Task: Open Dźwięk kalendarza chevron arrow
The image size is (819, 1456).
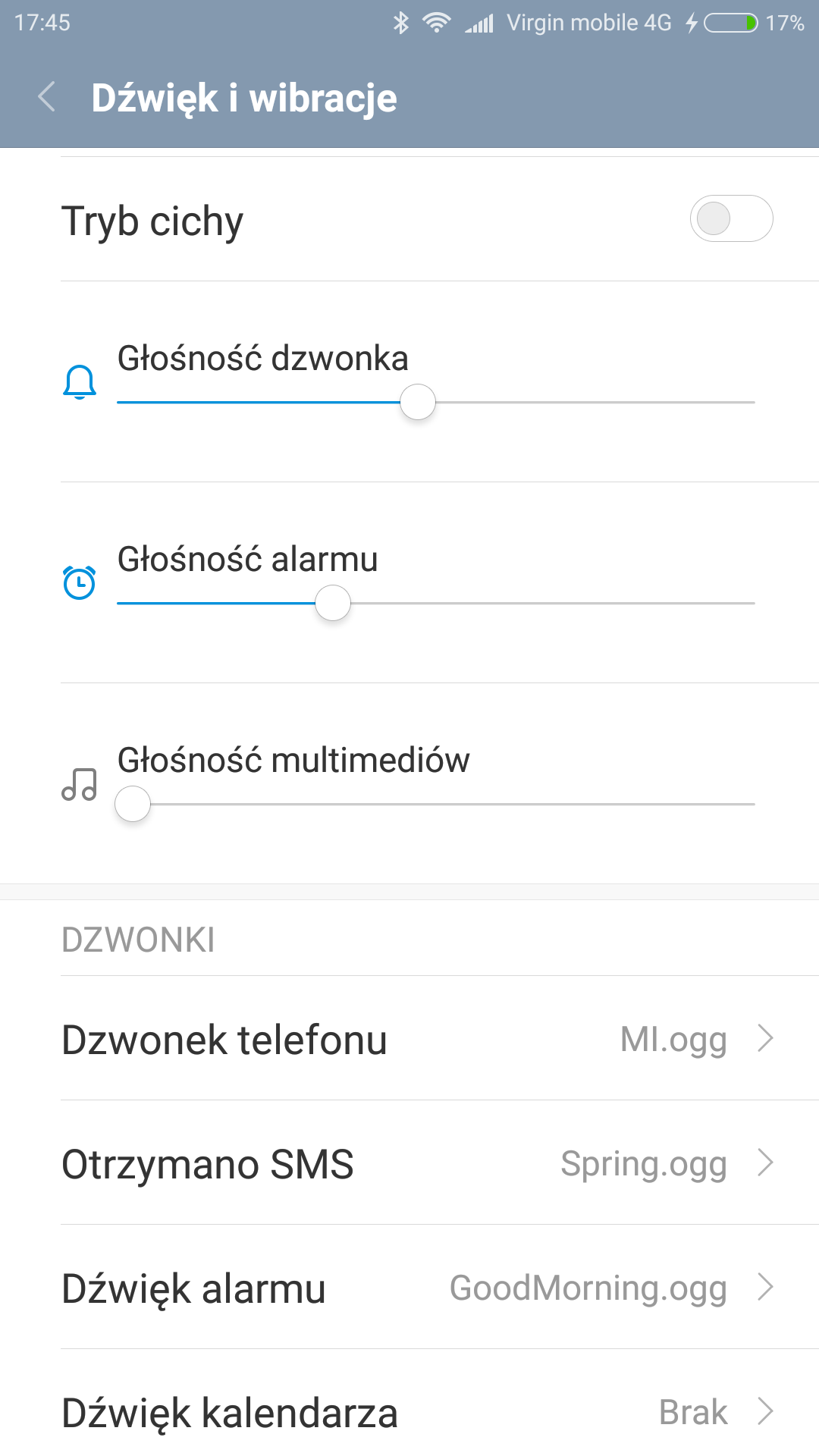Action: [765, 1411]
